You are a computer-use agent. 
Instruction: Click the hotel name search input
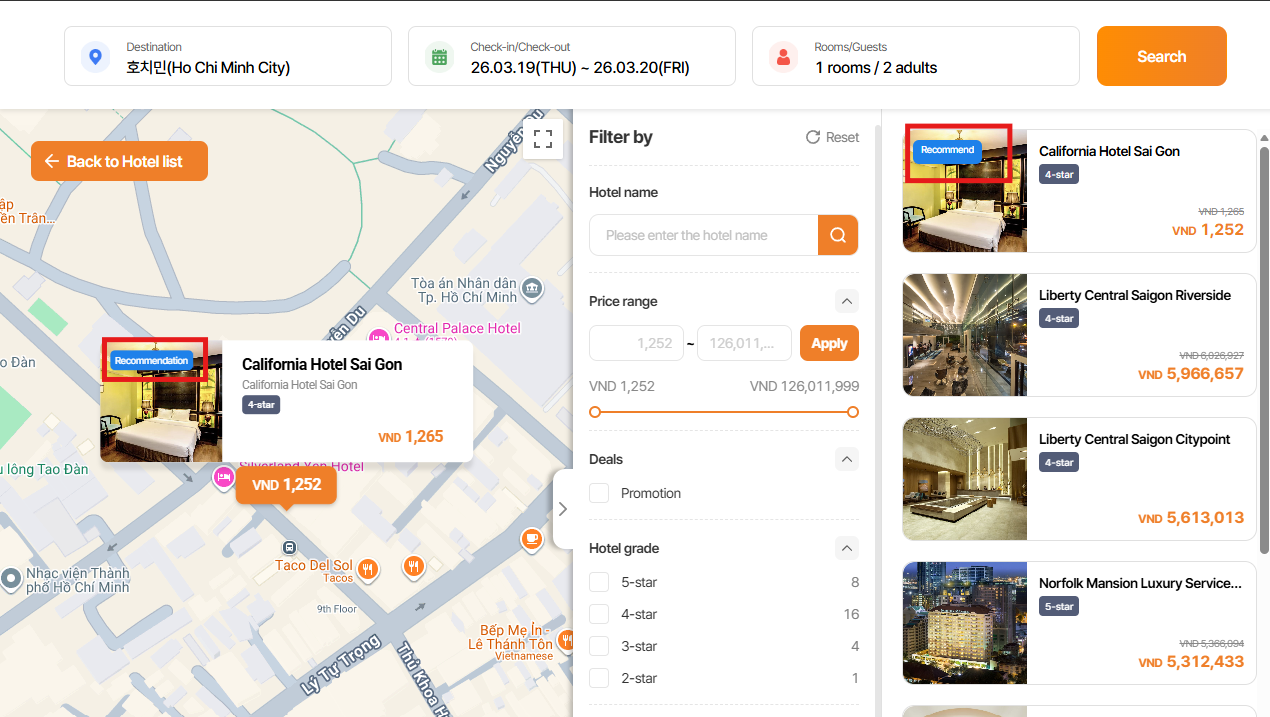point(704,235)
